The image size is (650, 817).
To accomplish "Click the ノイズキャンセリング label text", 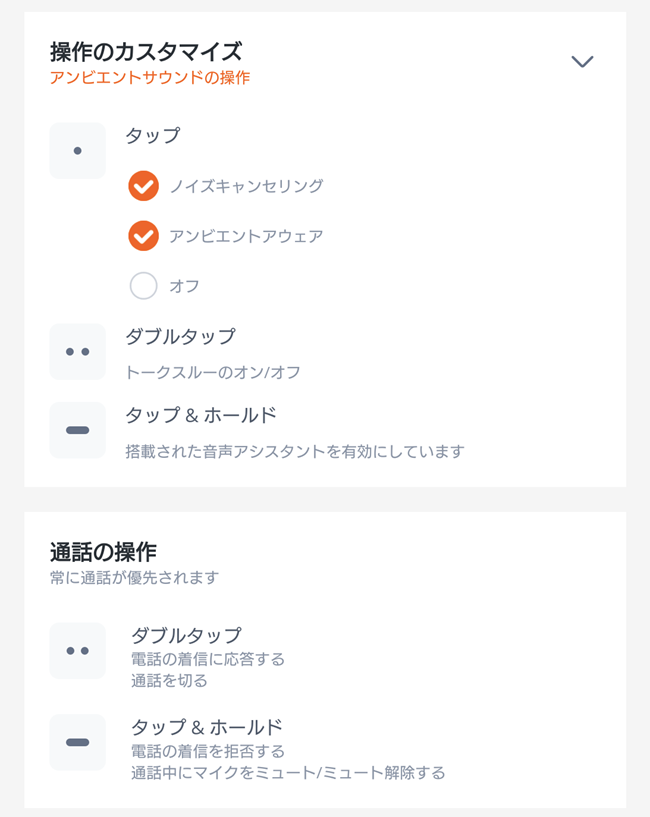I will tap(247, 186).
